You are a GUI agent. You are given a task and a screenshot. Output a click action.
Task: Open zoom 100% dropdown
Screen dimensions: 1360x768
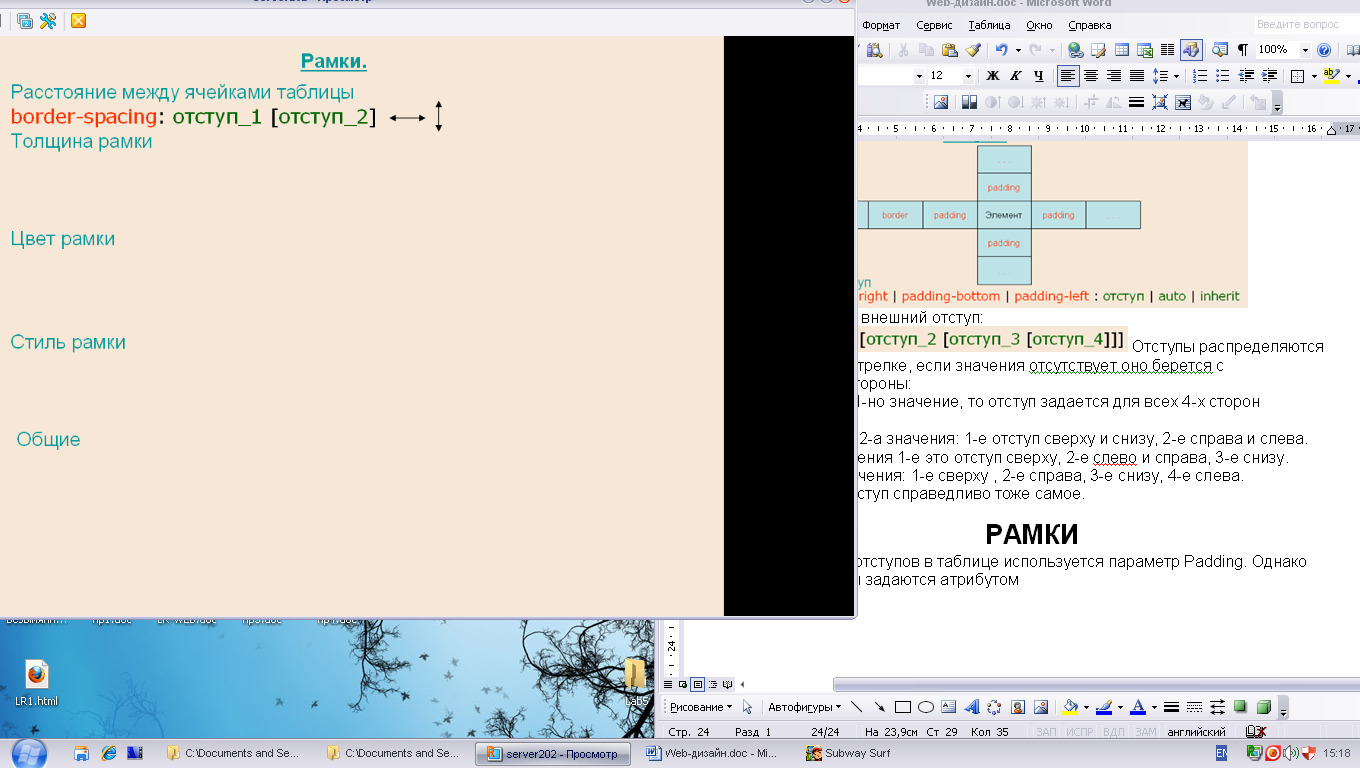coord(1305,50)
